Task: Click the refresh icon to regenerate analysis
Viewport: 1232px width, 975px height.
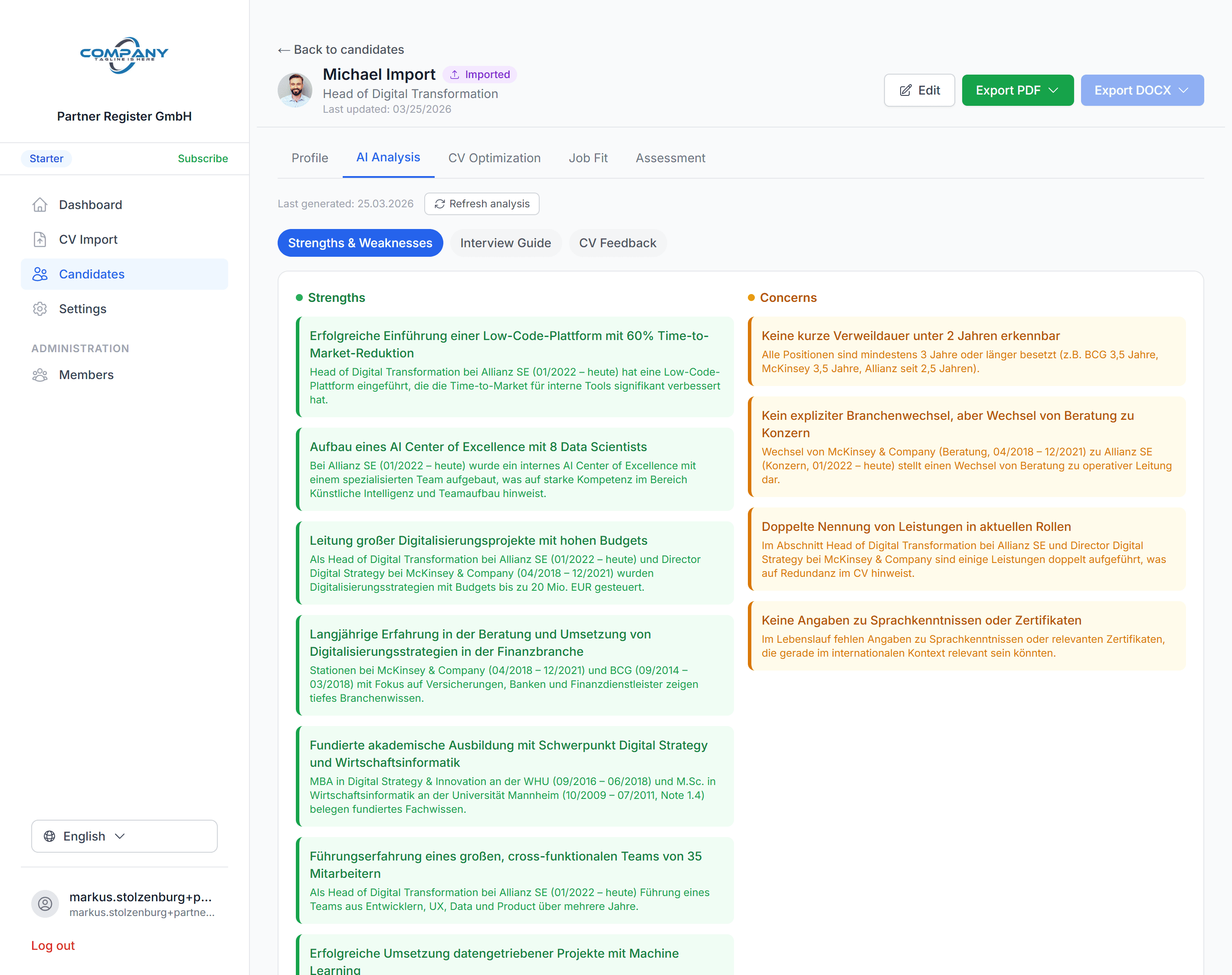Action: point(439,204)
